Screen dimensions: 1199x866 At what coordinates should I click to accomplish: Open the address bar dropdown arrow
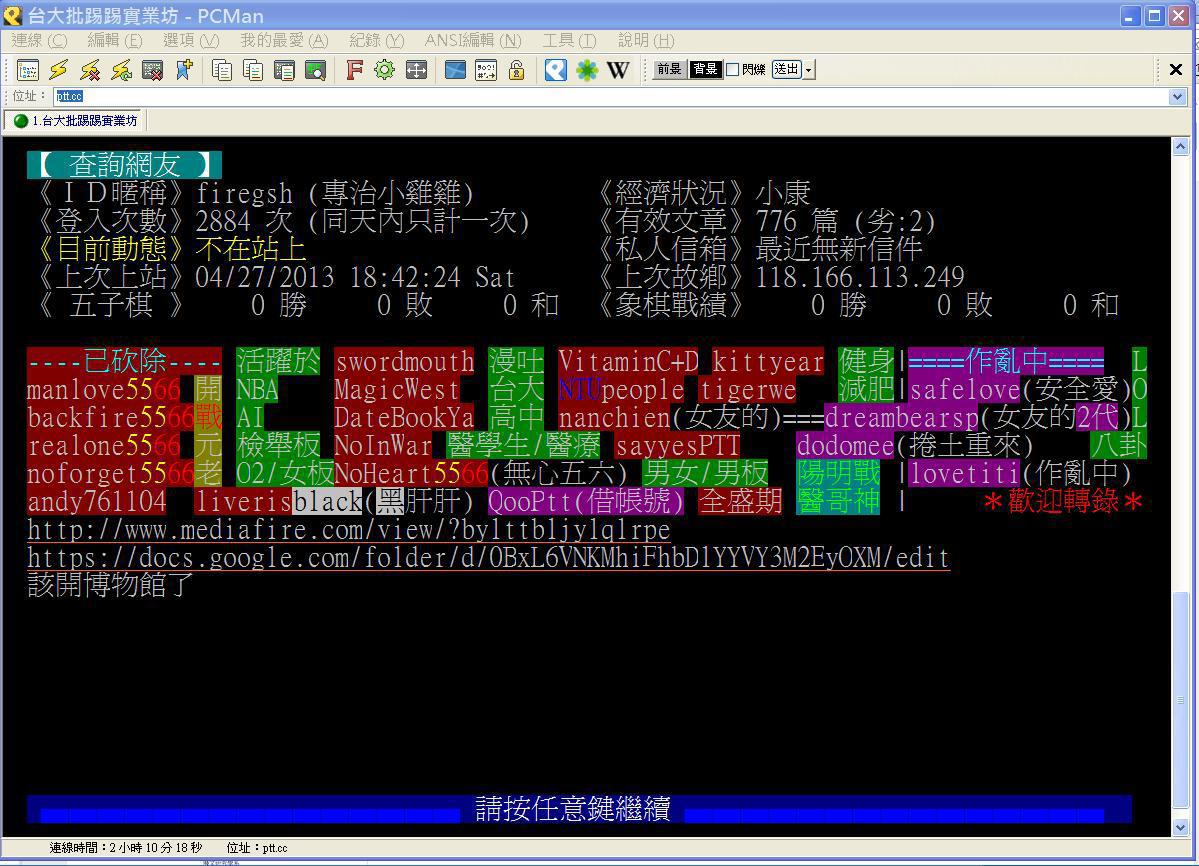point(1178,96)
